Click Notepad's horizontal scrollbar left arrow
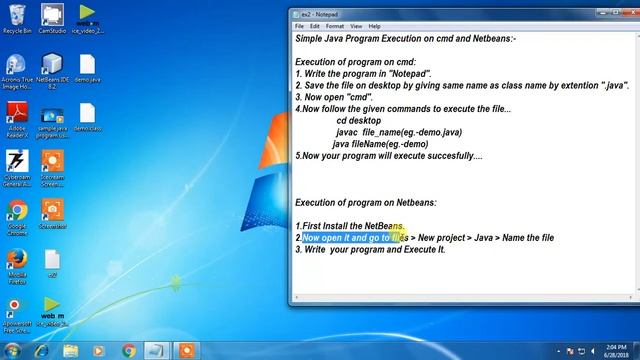The height and width of the screenshot is (360, 640). point(296,298)
